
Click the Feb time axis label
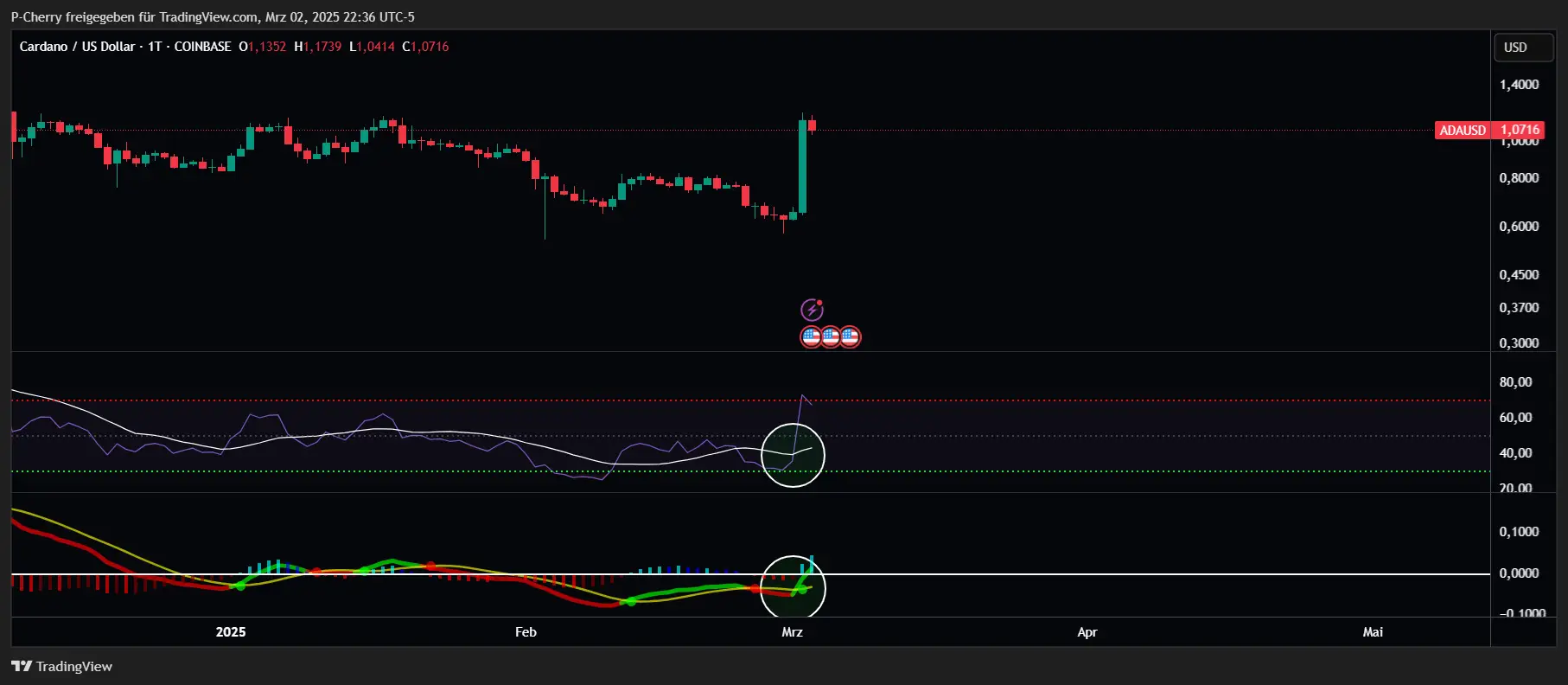pyautogui.click(x=526, y=632)
